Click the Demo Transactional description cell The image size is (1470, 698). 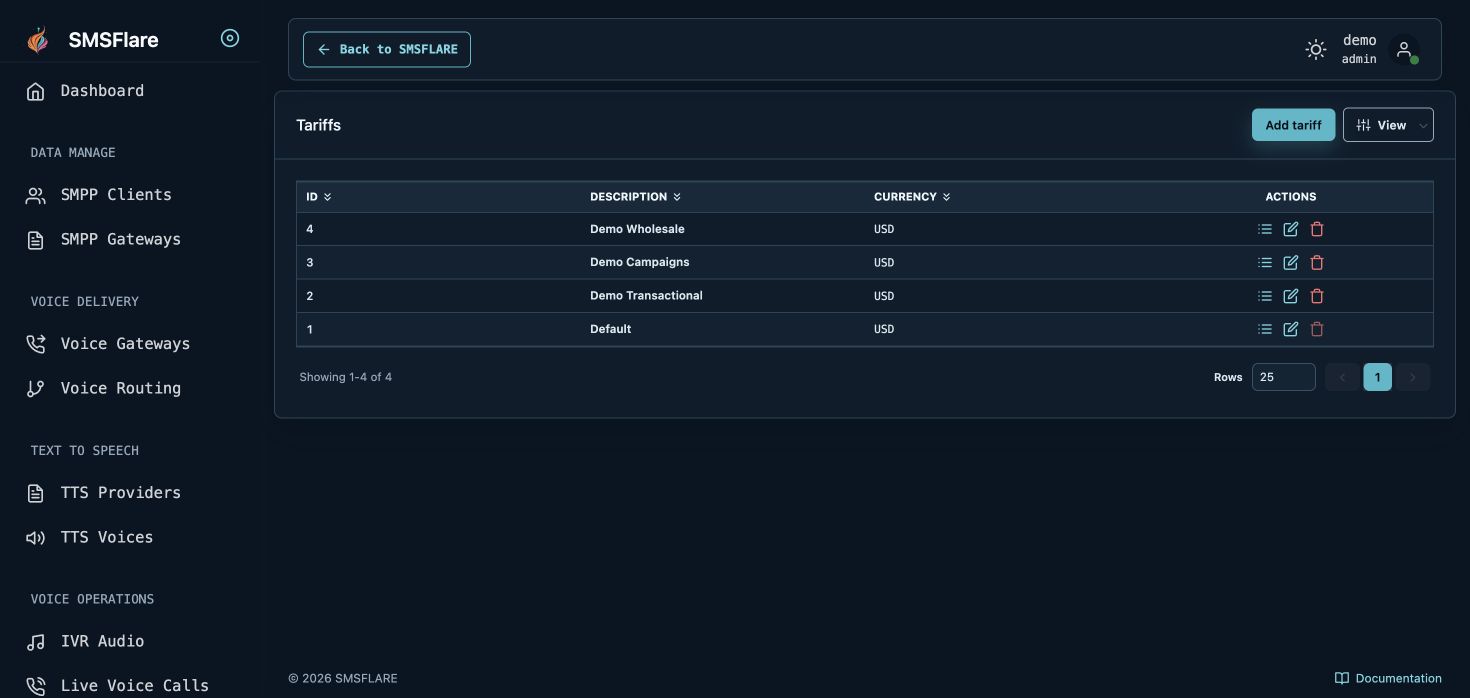coord(646,296)
